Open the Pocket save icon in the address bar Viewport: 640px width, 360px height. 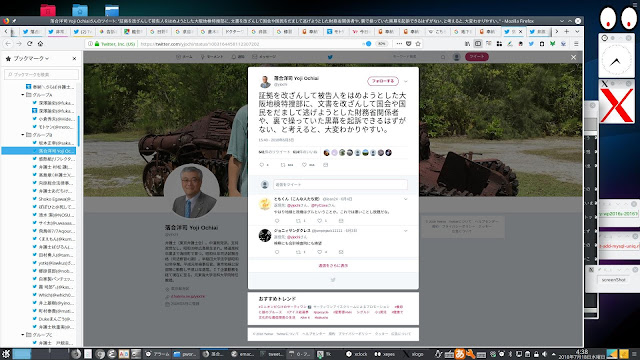409,44
